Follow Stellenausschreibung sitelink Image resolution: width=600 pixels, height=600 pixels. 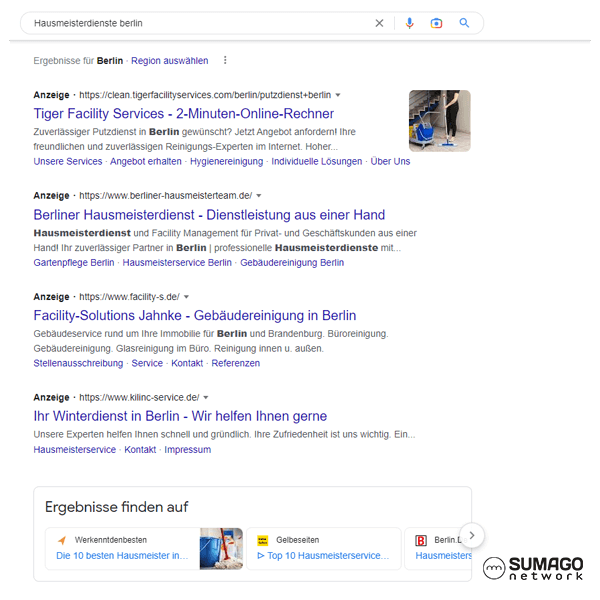coord(78,363)
